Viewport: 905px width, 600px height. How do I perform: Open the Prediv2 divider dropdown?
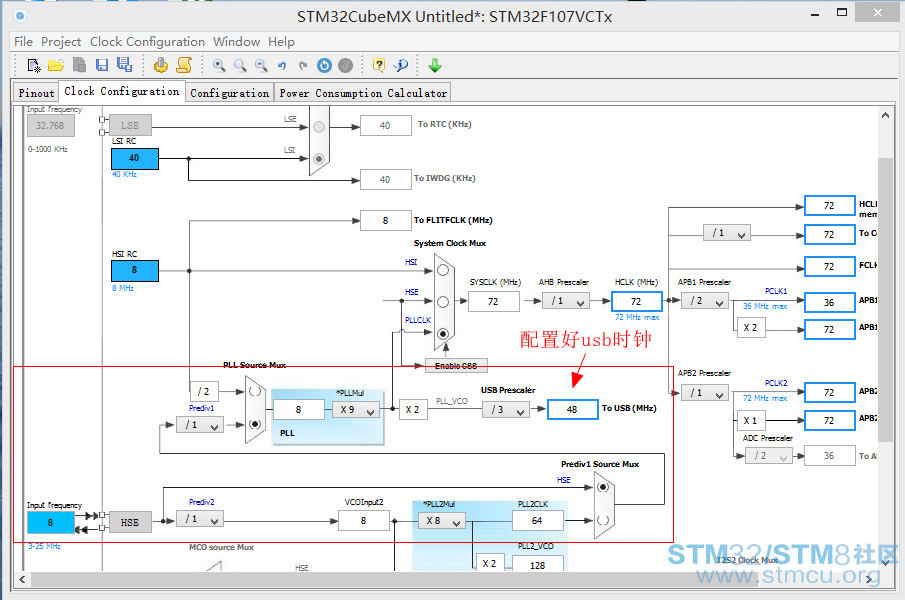point(200,520)
